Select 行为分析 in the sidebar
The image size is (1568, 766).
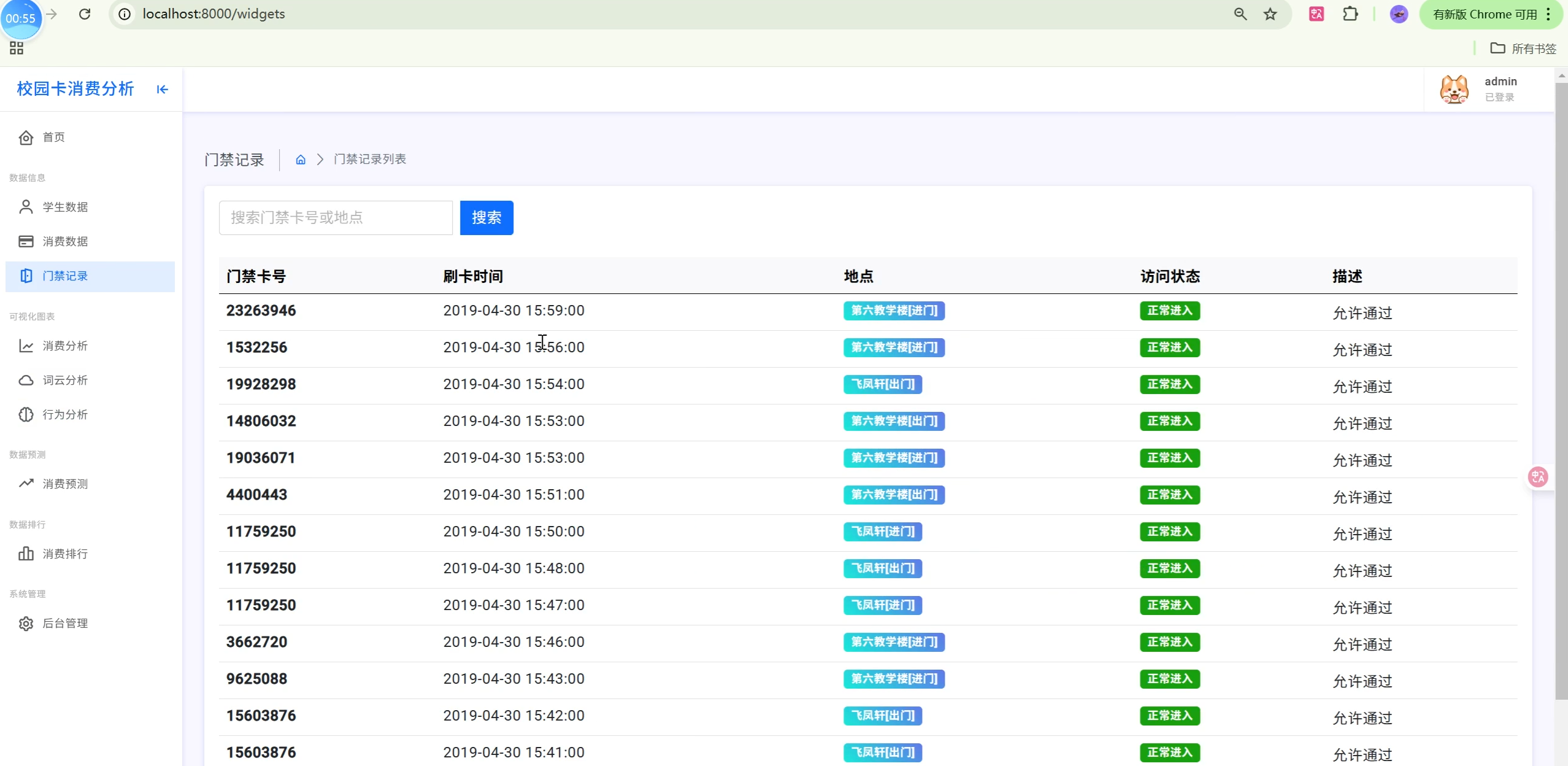pyautogui.click(x=65, y=414)
